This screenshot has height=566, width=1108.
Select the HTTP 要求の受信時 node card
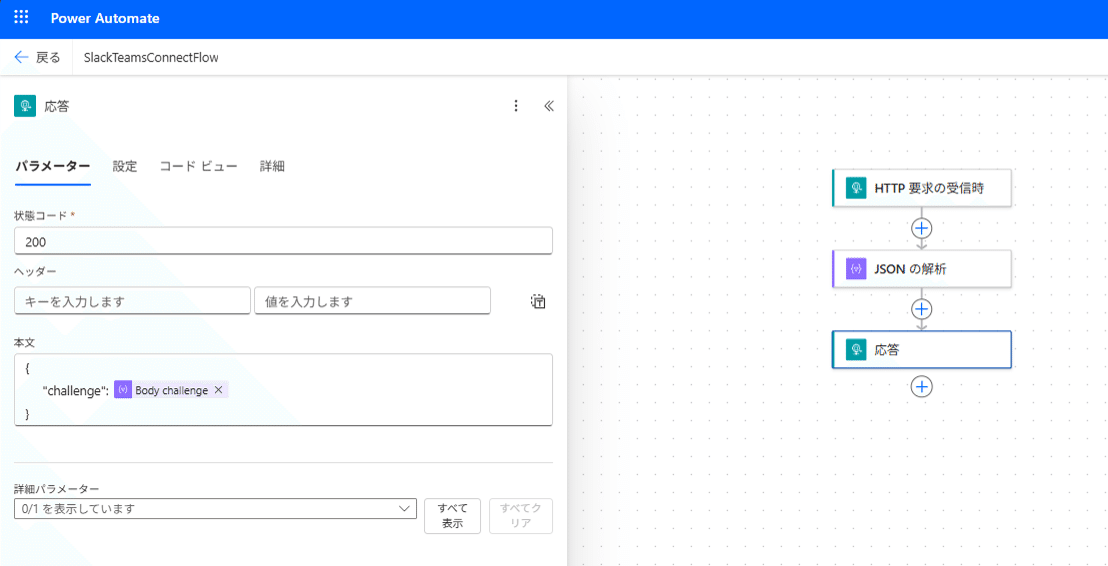[x=922, y=188]
